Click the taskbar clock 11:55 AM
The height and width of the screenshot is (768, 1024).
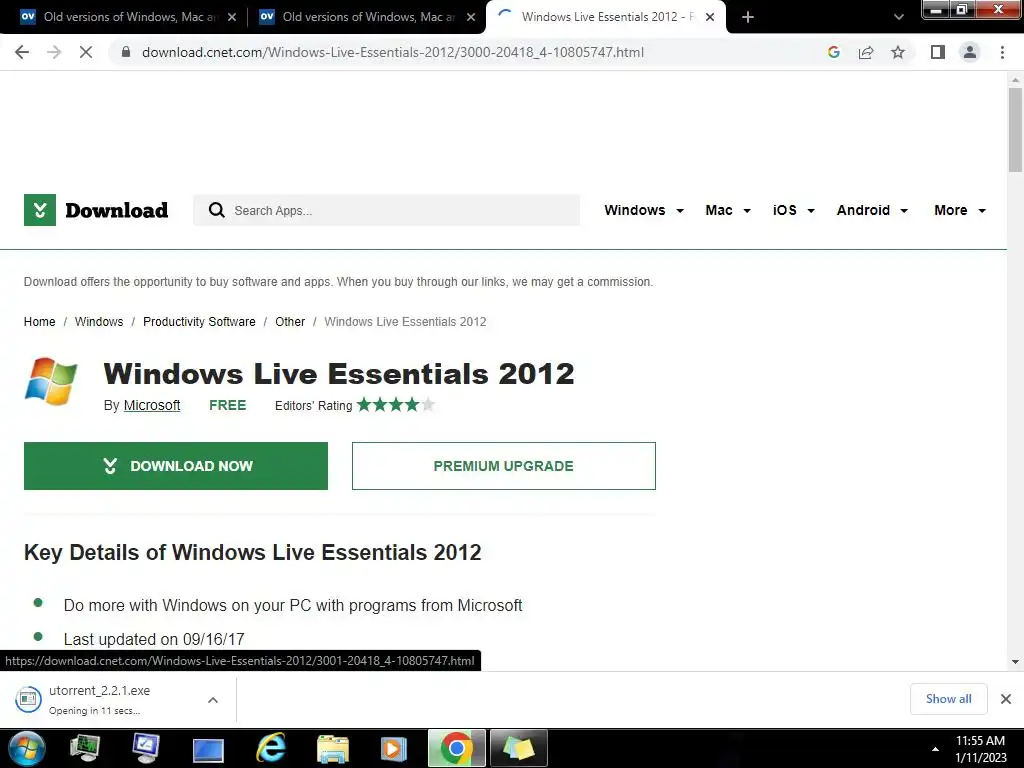click(x=980, y=741)
